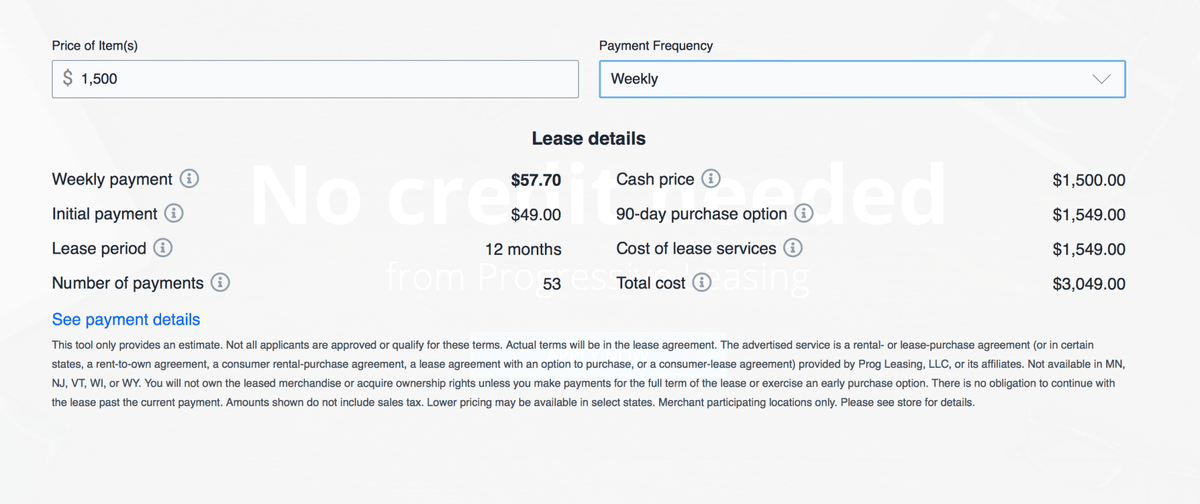Click the dollar sign in the price field
Image resolution: width=1200 pixels, height=504 pixels.
[68, 78]
